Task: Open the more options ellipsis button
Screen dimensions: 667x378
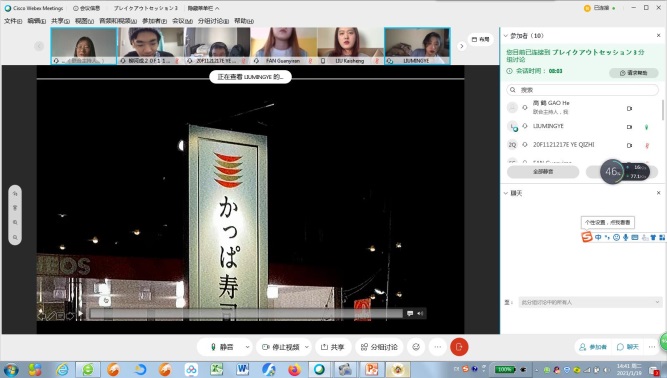Action: [438, 347]
